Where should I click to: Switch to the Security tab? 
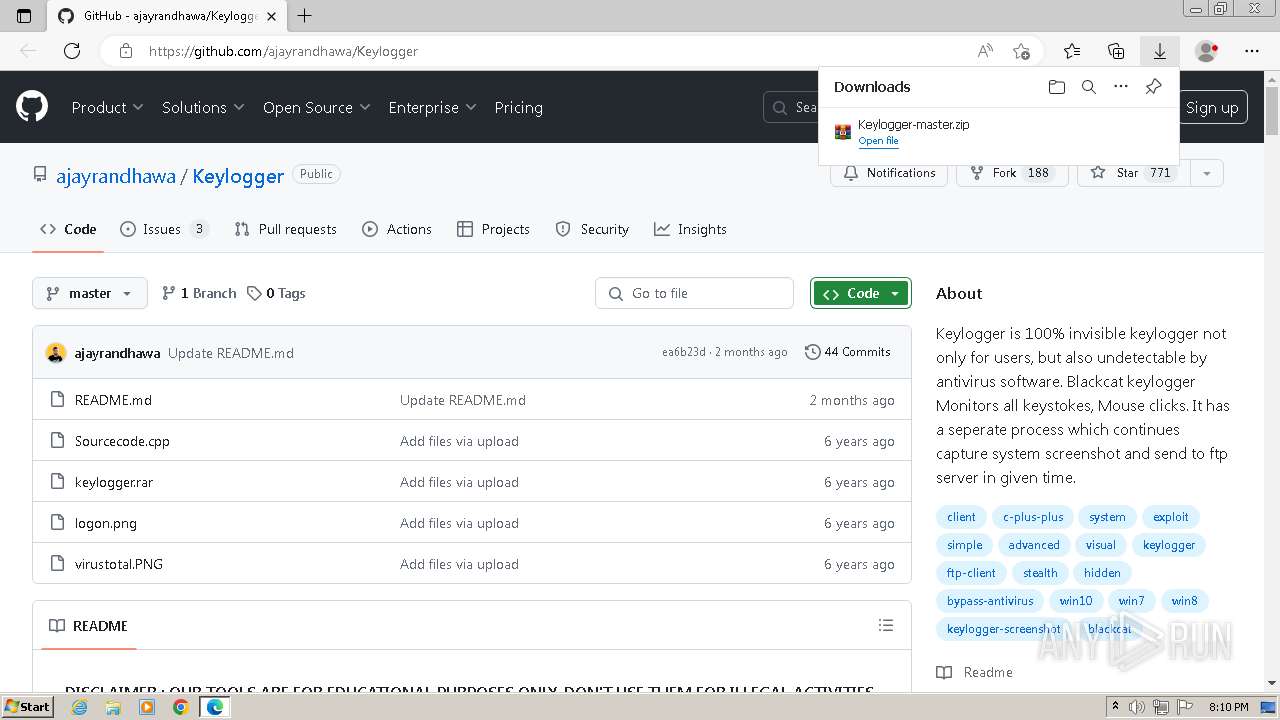pyautogui.click(x=592, y=229)
